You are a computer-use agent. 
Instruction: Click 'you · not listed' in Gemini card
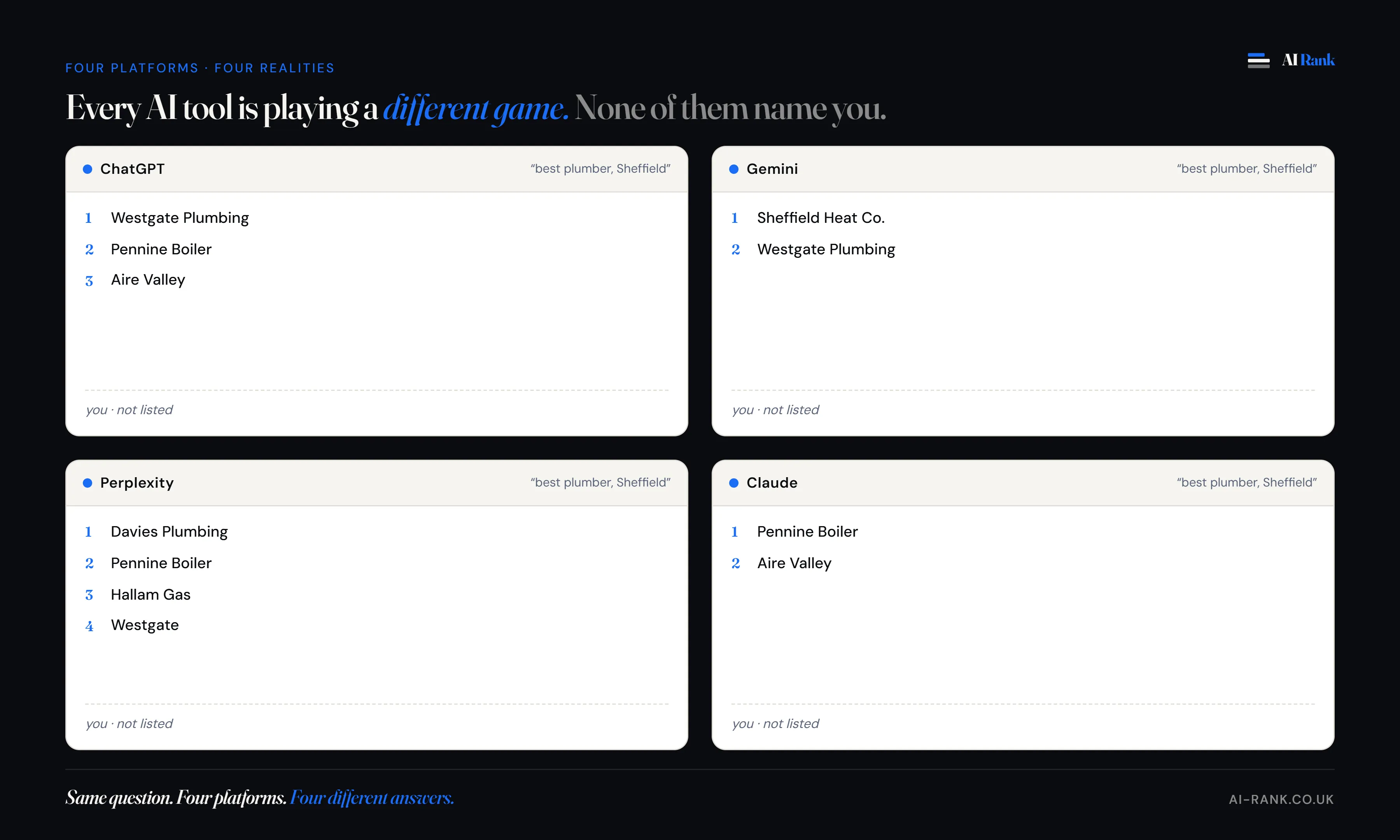(775, 410)
